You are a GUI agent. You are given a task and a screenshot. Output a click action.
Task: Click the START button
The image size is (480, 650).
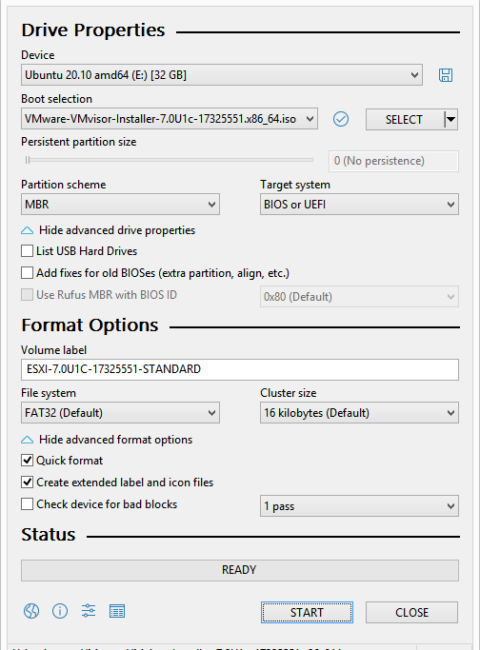(307, 612)
